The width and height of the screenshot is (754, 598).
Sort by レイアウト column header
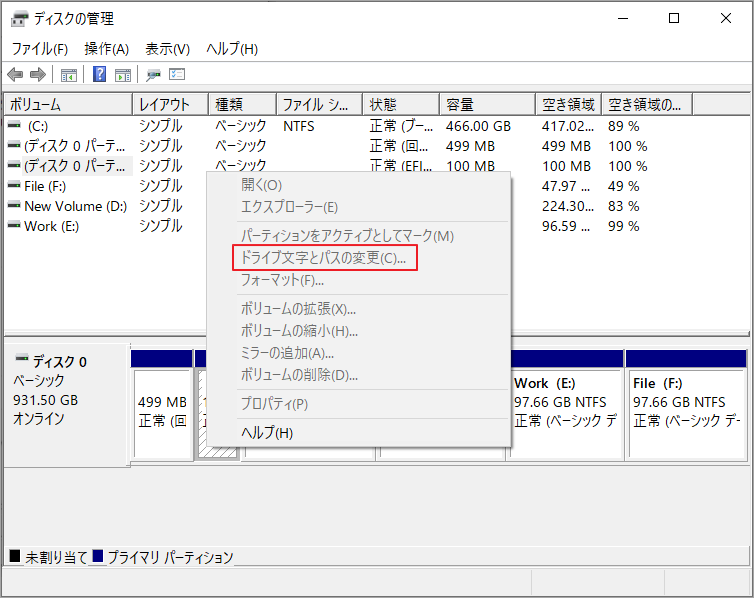point(170,104)
